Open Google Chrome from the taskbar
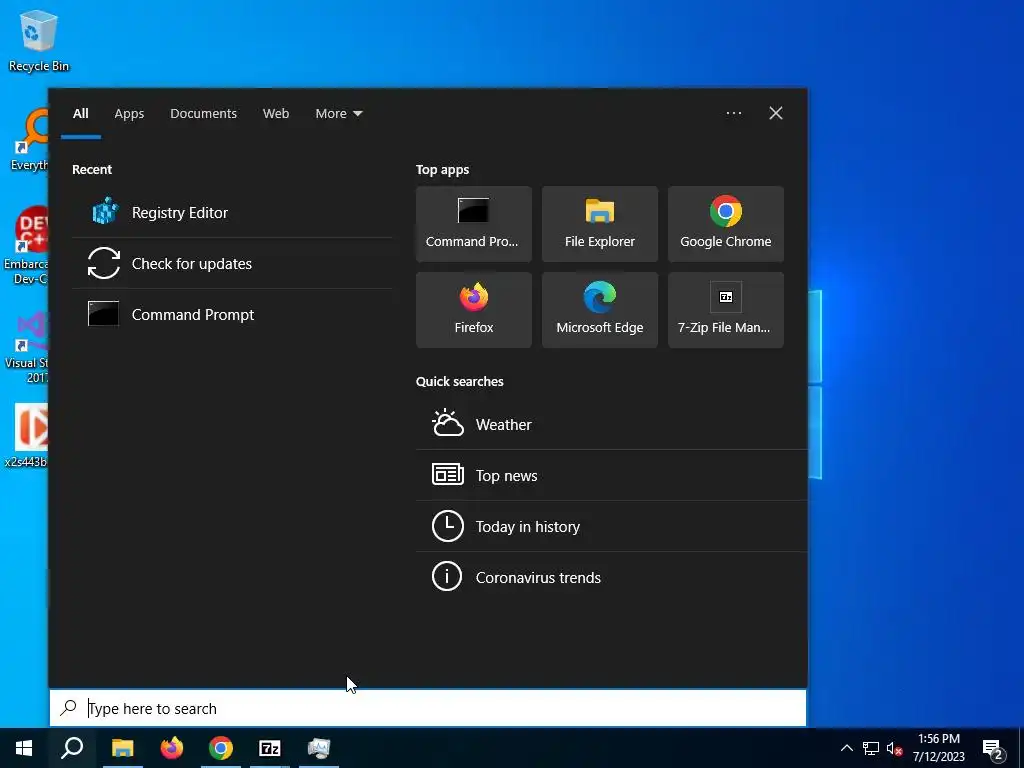 point(221,748)
